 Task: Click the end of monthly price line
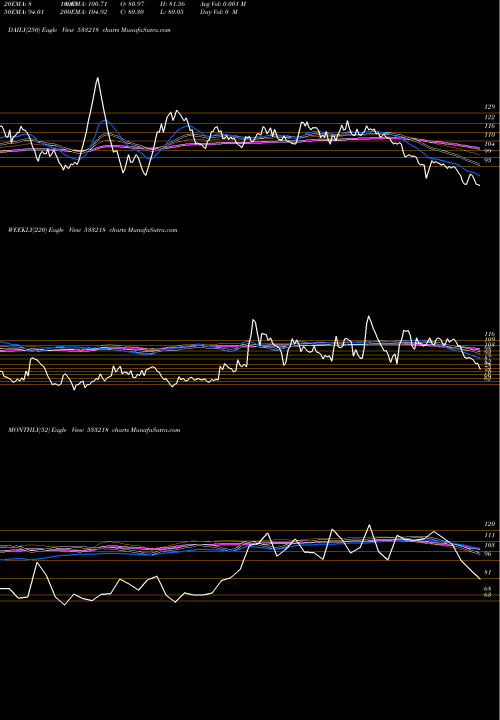tap(480, 579)
